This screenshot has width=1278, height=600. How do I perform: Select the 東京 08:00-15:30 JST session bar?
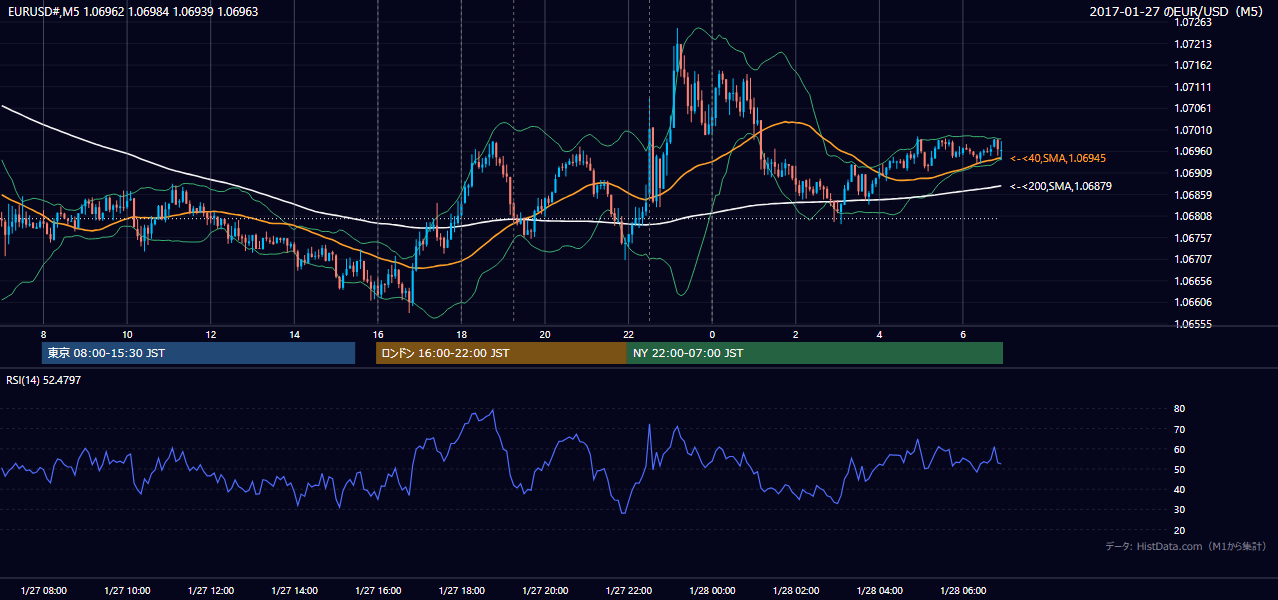click(198, 353)
